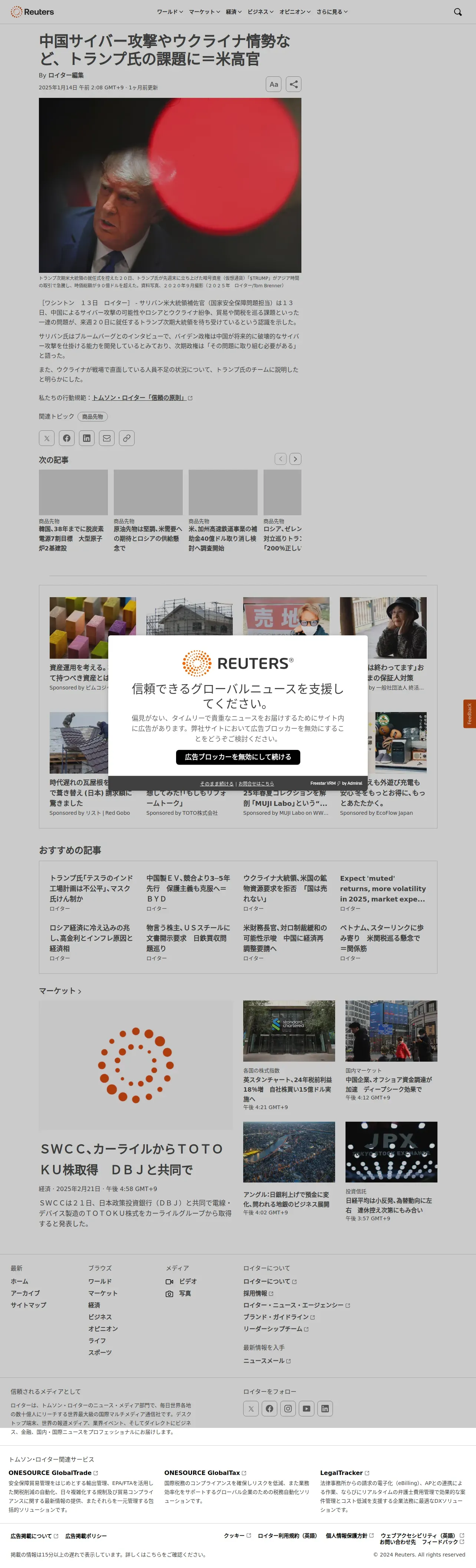This screenshot has width=476, height=1568.
Task: Share article on LinkedIn below article
Action: tap(87, 438)
